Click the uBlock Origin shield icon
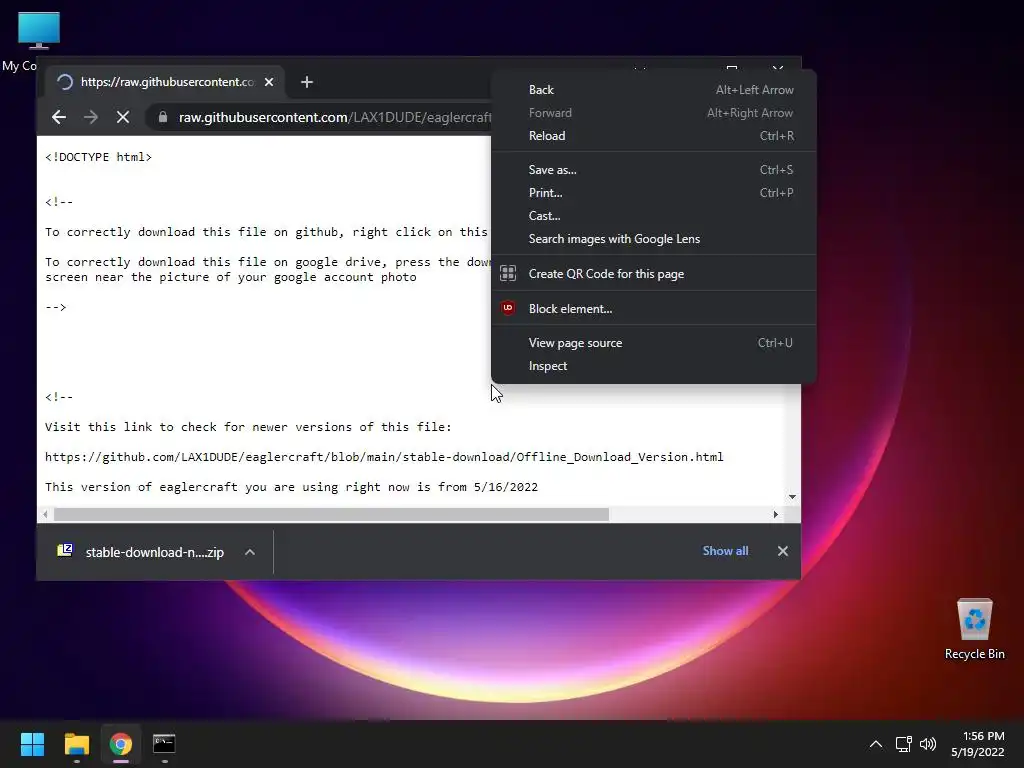 [x=508, y=308]
